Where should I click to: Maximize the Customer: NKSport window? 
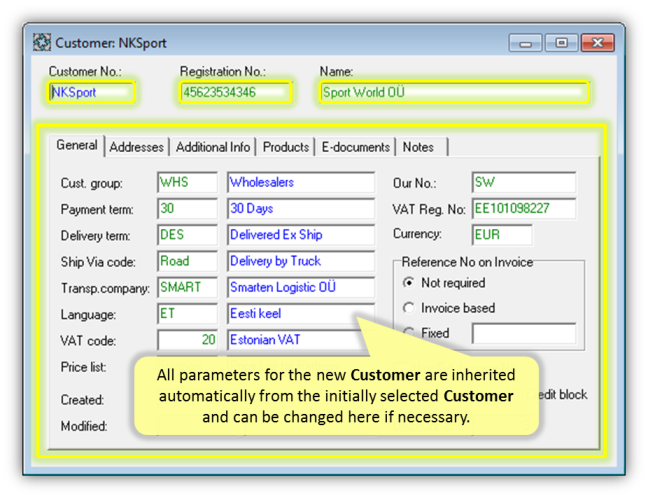tap(561, 43)
